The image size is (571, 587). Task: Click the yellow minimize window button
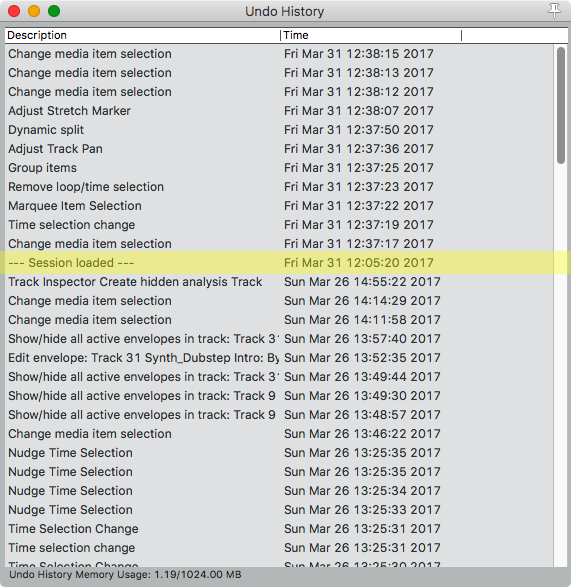(34, 11)
